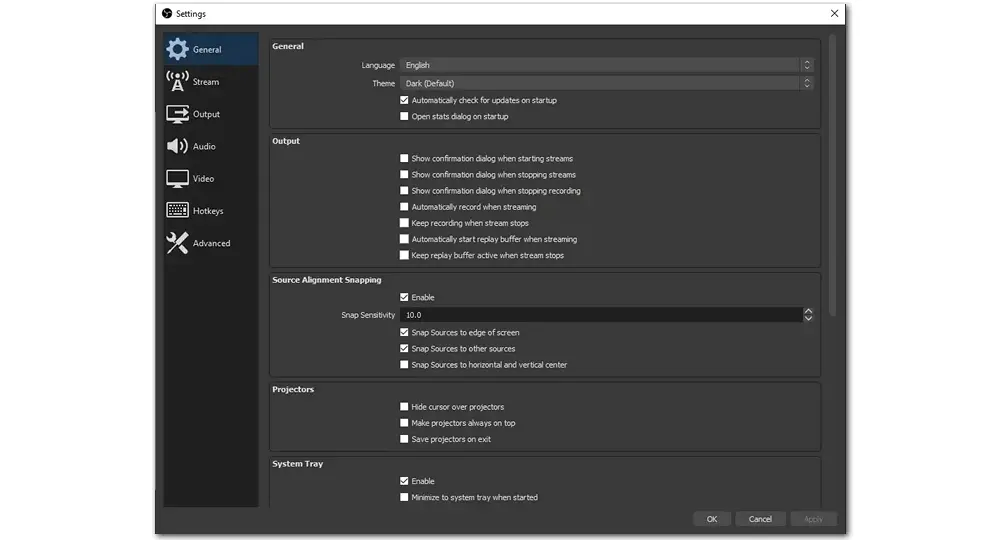This screenshot has height=540, width=1000.
Task: Check hide cursor over projectors
Action: tap(404, 406)
